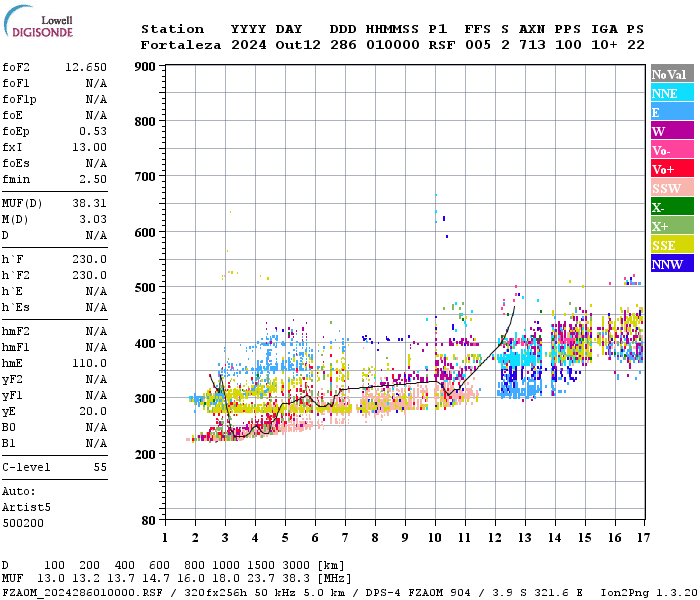Image resolution: width=700 pixels, height=600 pixels.
Task: Select the Vo- legend swatch
Action: click(672, 150)
